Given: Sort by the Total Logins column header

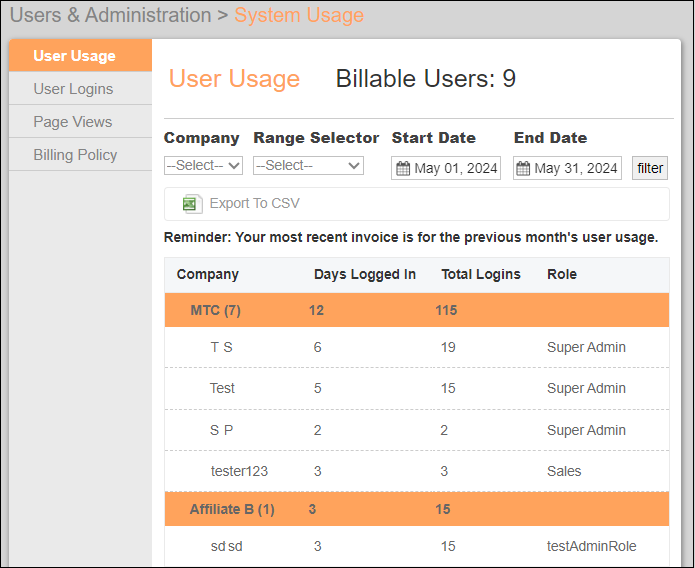Looking at the screenshot, I should pyautogui.click(x=480, y=274).
